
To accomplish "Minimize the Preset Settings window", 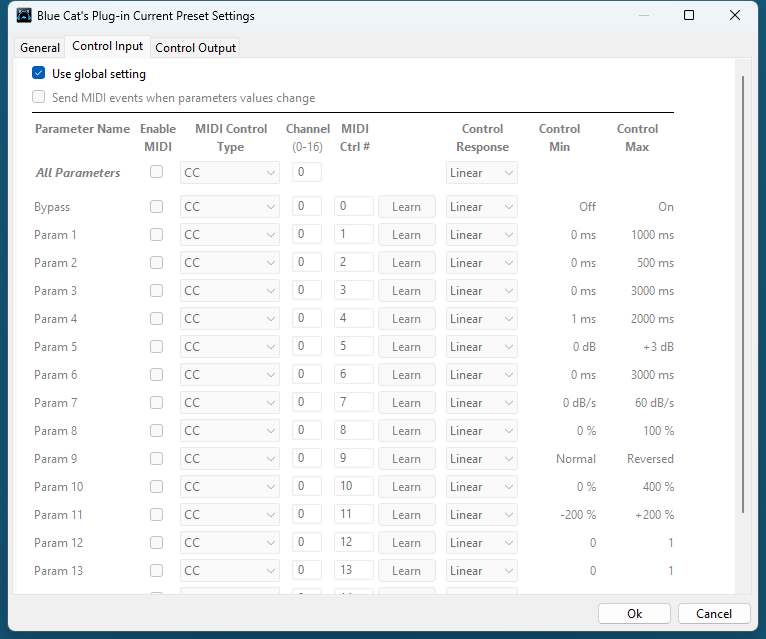I will 643,16.
